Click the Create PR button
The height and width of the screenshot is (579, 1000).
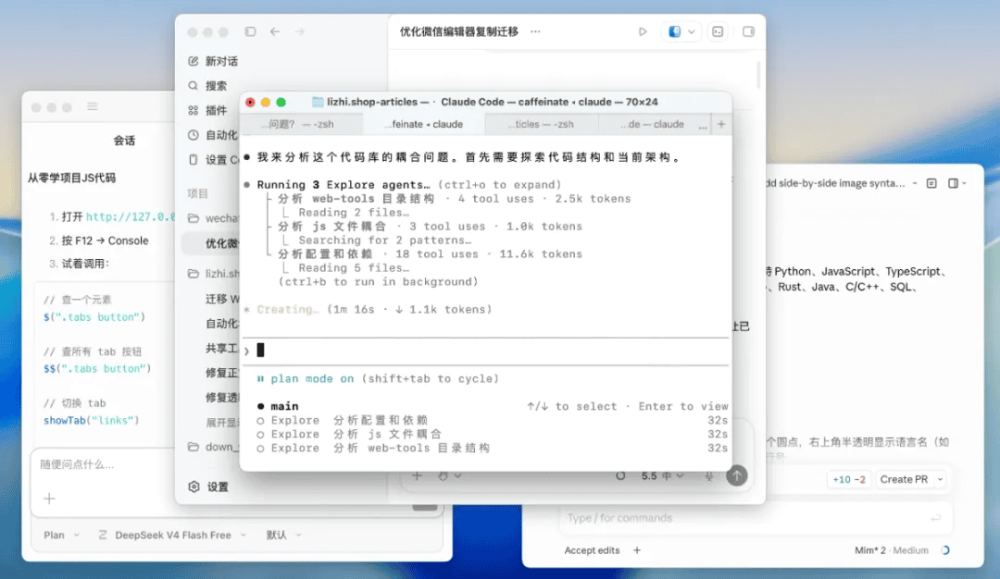click(904, 480)
